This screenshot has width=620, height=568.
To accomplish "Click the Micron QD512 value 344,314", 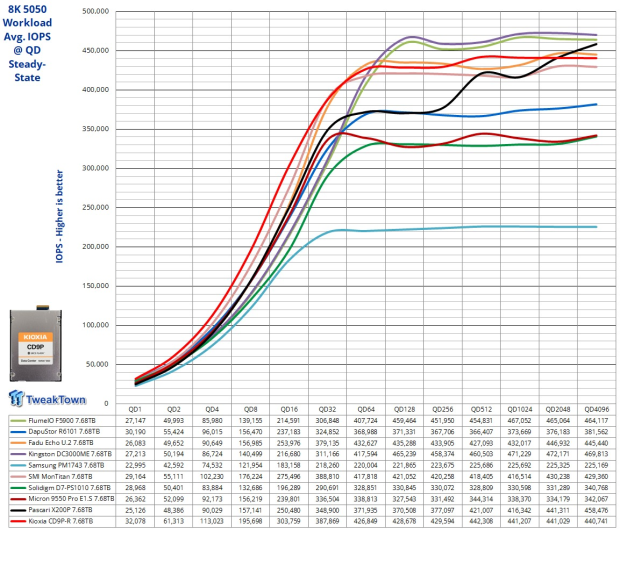I will (x=481, y=499).
